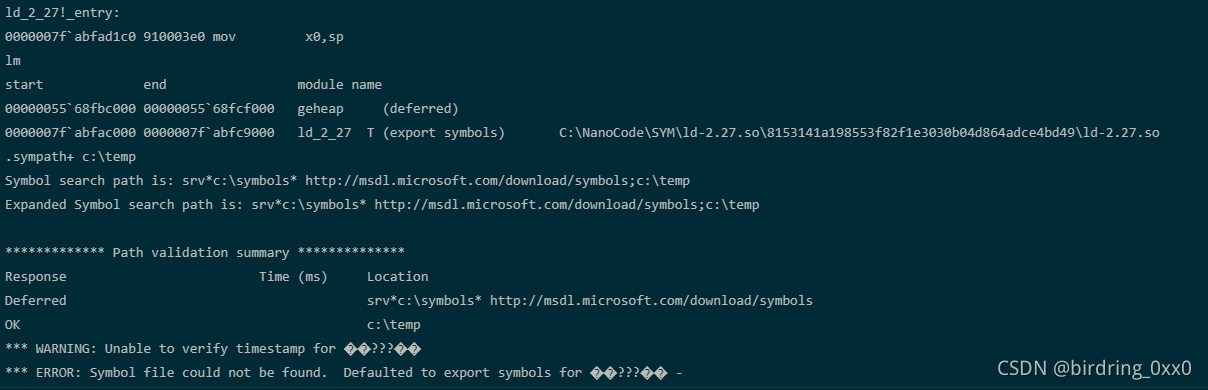Screen dimensions: 1208x390
Task: Click the WARNING unable to verify timestamp line
Action: tap(213, 348)
